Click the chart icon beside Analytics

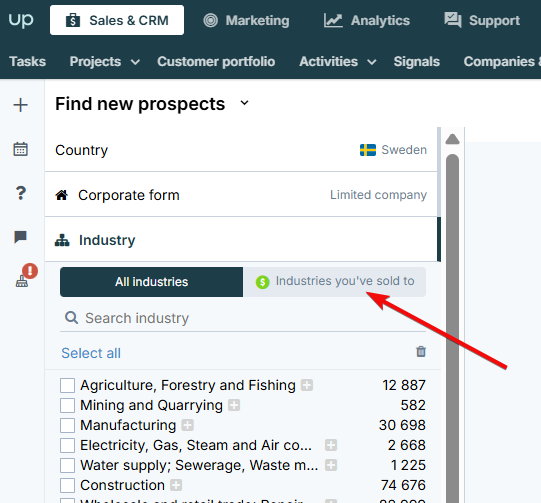[333, 20]
